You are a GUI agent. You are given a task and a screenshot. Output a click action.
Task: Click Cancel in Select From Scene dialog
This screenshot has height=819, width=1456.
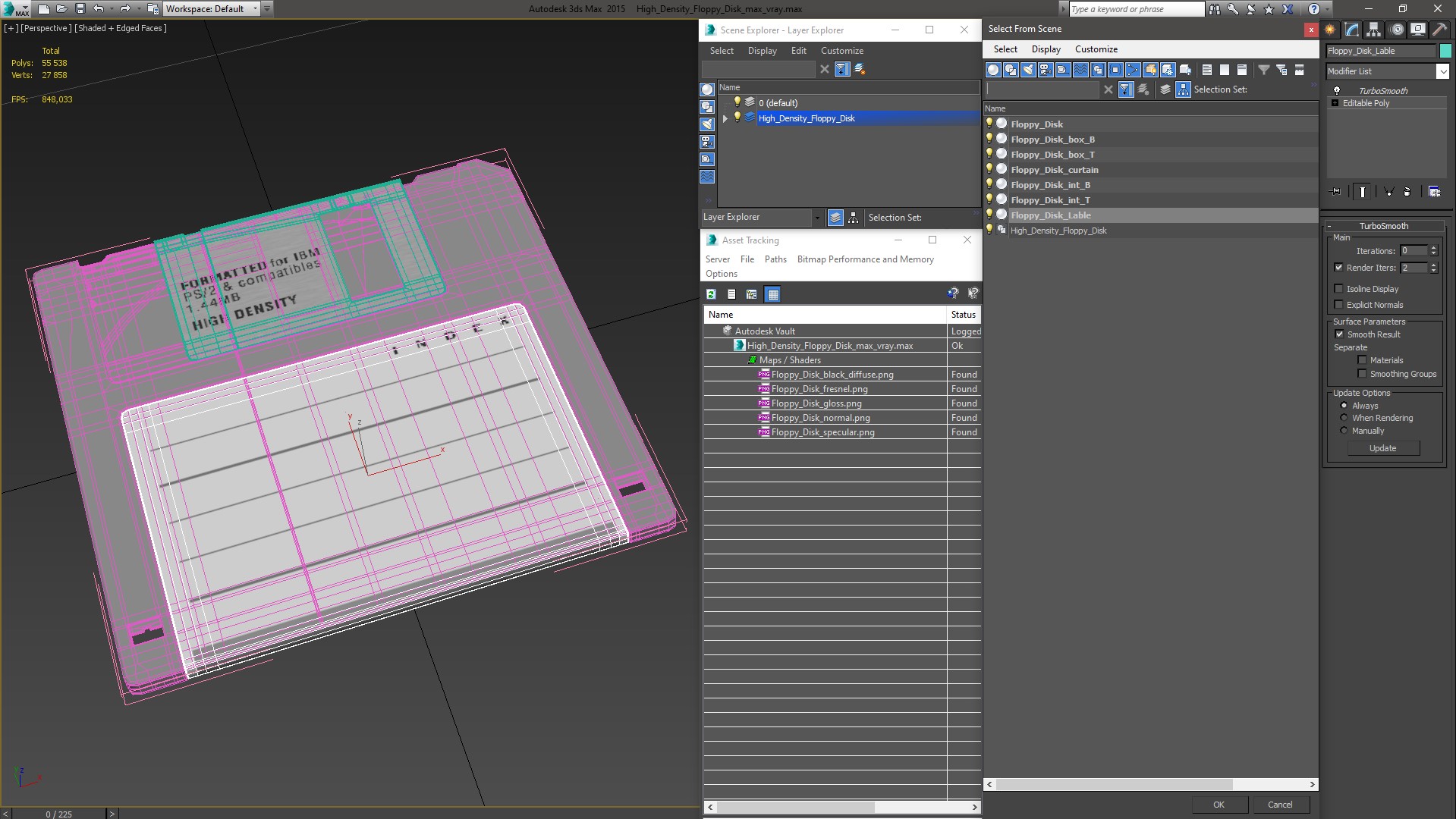click(1280, 805)
